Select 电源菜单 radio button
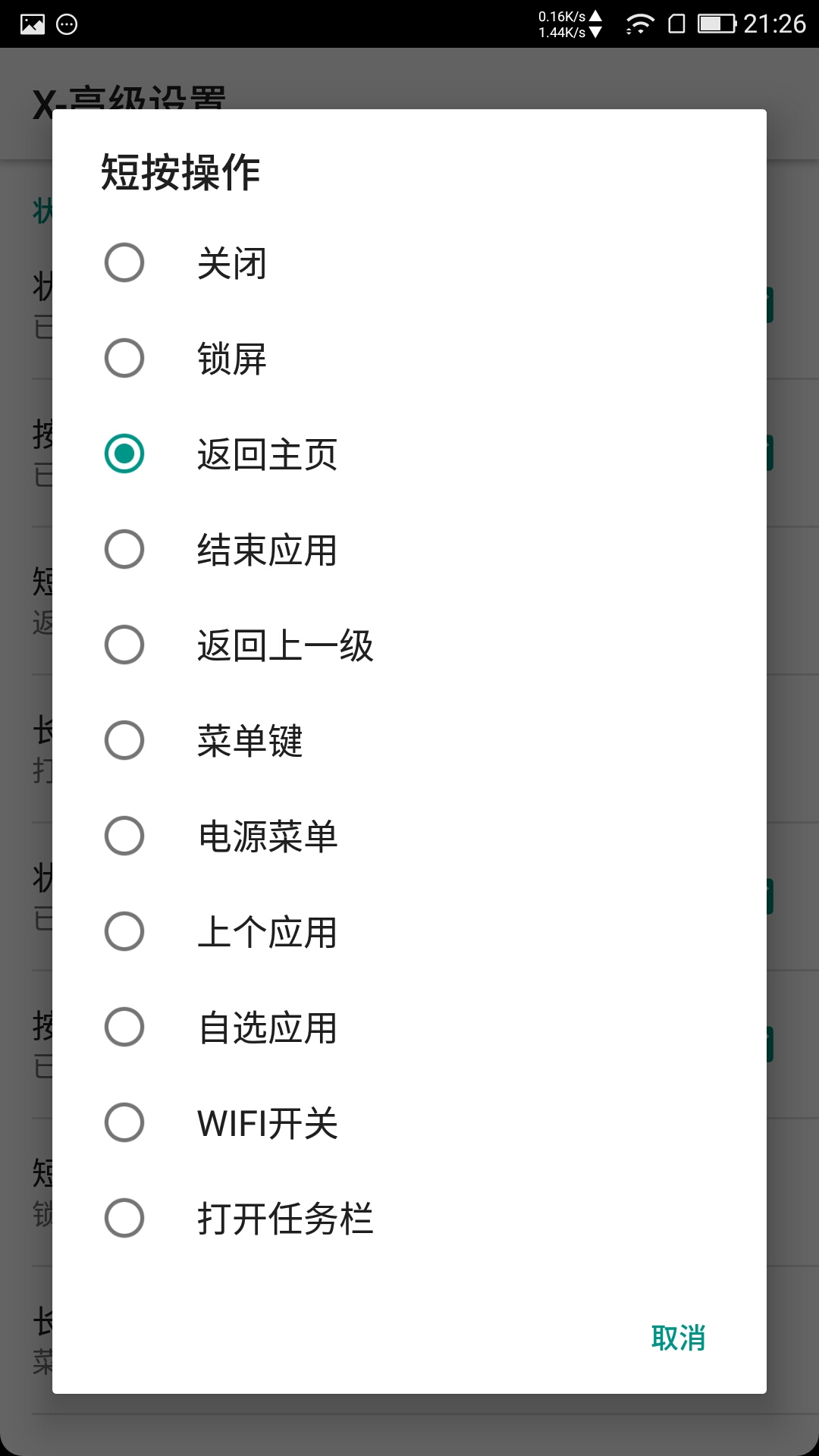The width and height of the screenshot is (819, 1456). pyautogui.click(x=124, y=836)
